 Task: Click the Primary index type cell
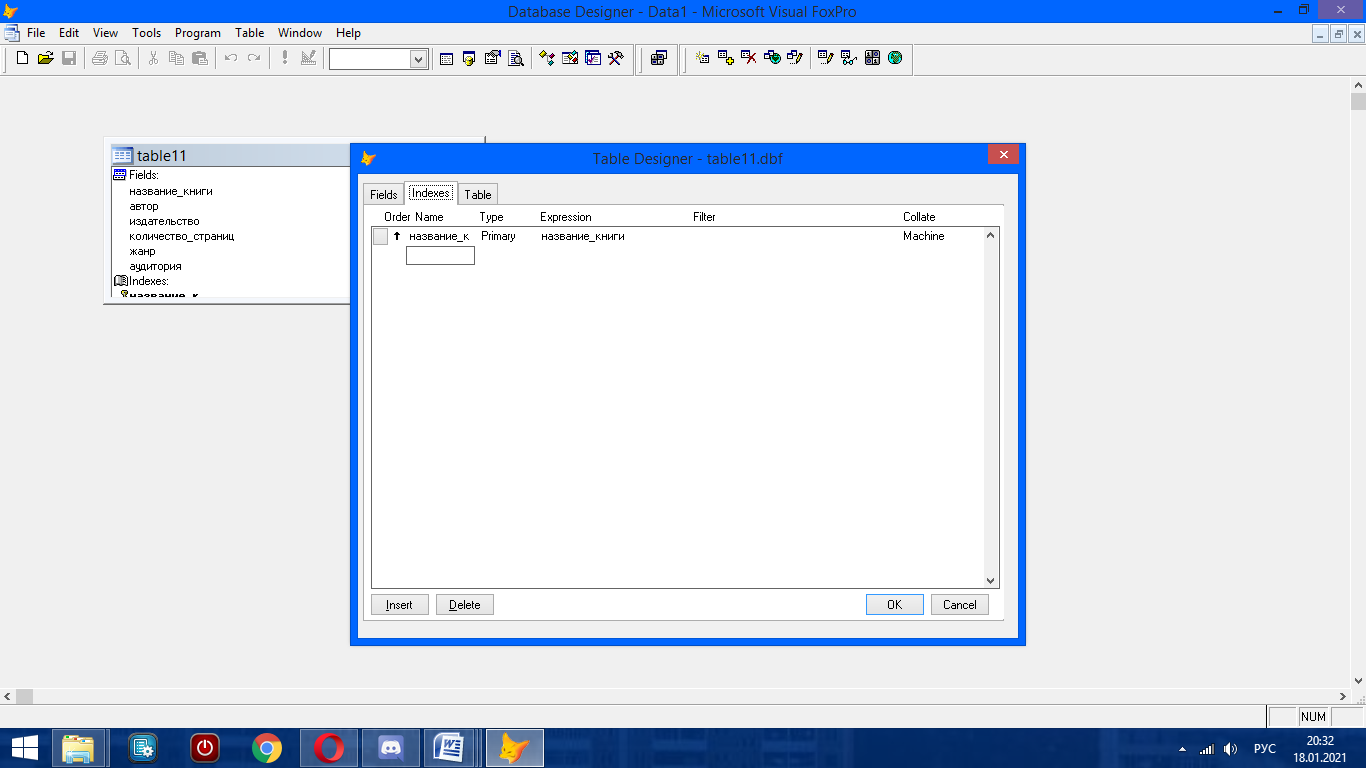498,237
